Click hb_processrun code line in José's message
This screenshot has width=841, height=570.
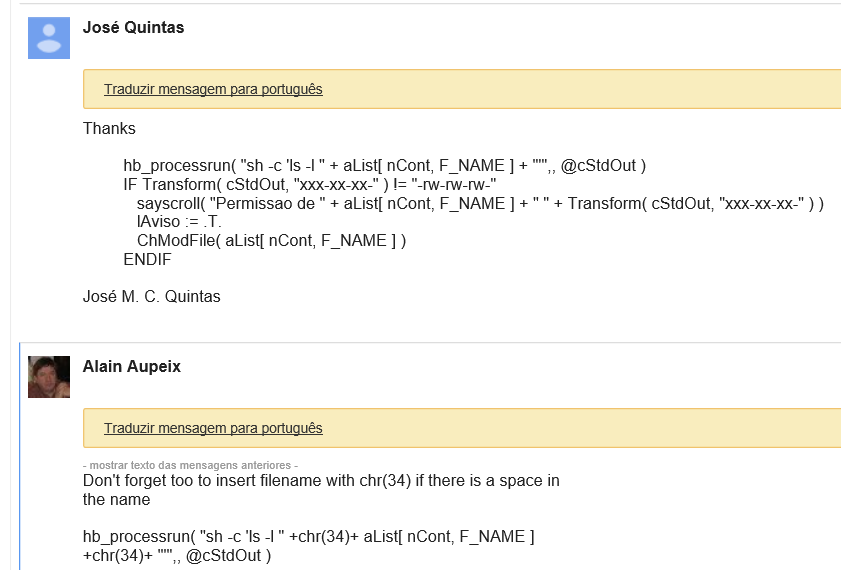[x=384, y=165]
